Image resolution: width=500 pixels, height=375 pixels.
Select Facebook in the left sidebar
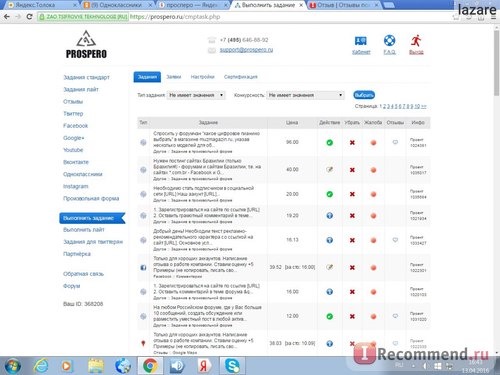(x=76, y=126)
